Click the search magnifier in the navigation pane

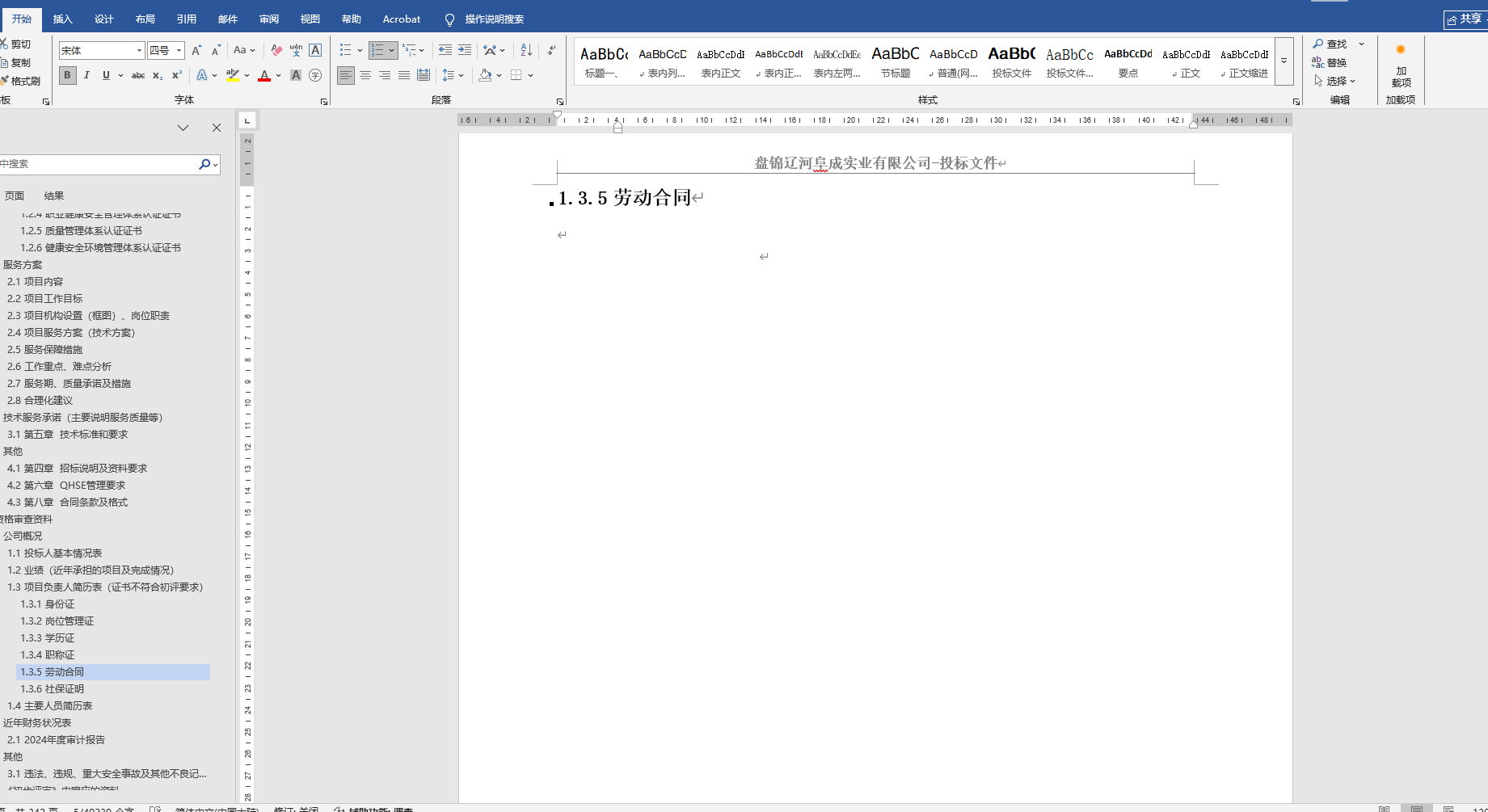tap(205, 164)
